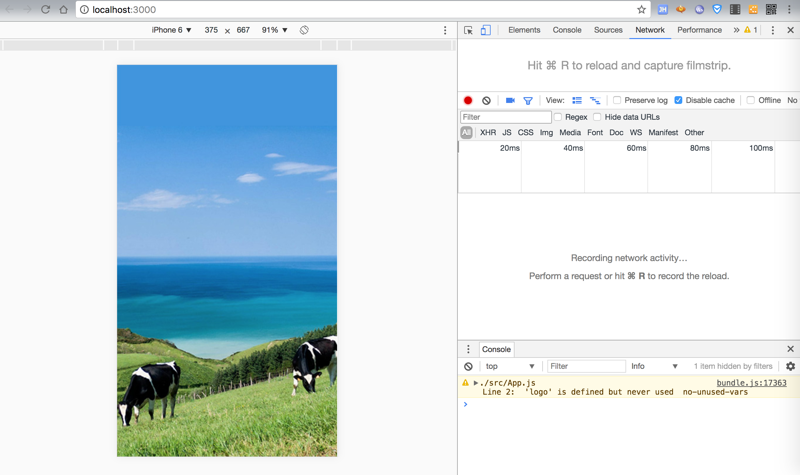Switch to the Performance tab
Screen dimensions: 800x475
pyautogui.click(x=699, y=30)
